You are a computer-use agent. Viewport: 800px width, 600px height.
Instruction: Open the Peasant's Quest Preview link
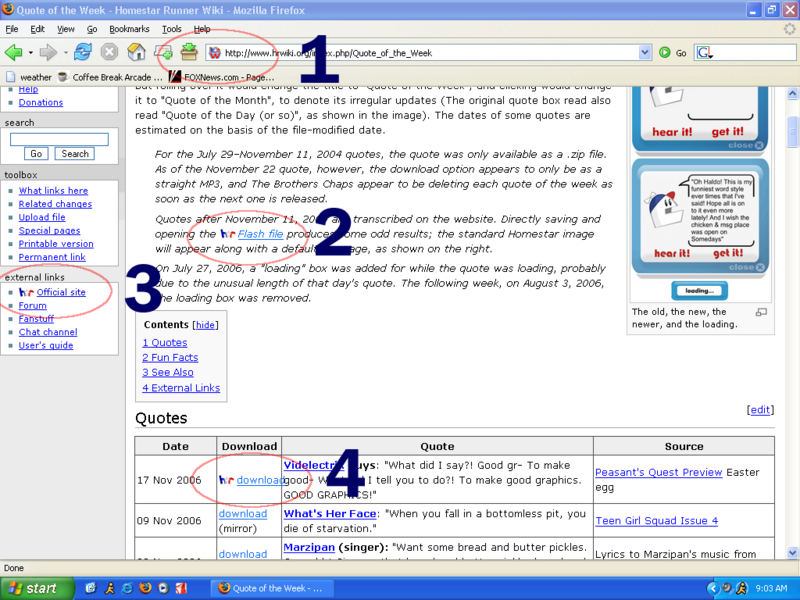coord(659,472)
